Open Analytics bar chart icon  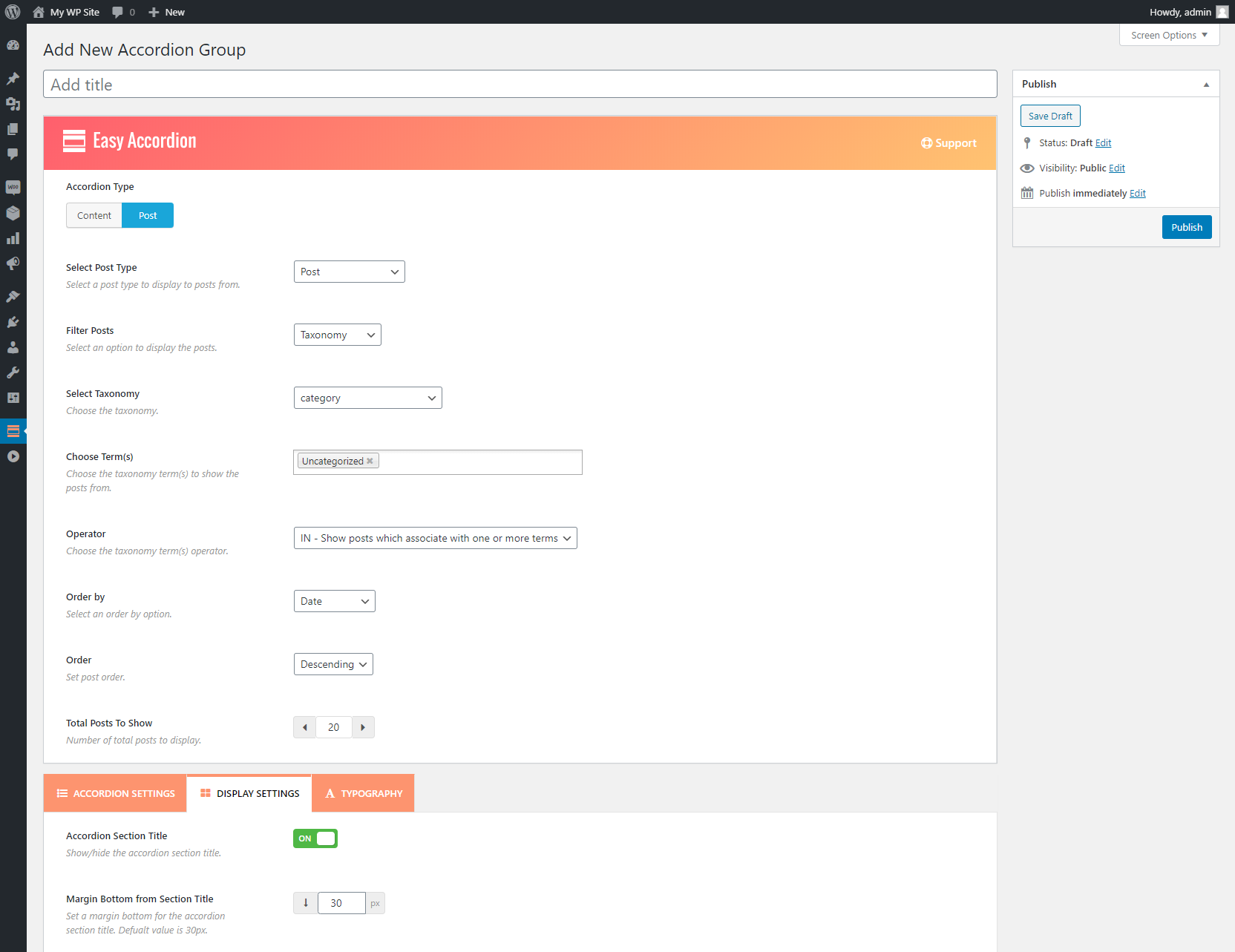(13, 238)
